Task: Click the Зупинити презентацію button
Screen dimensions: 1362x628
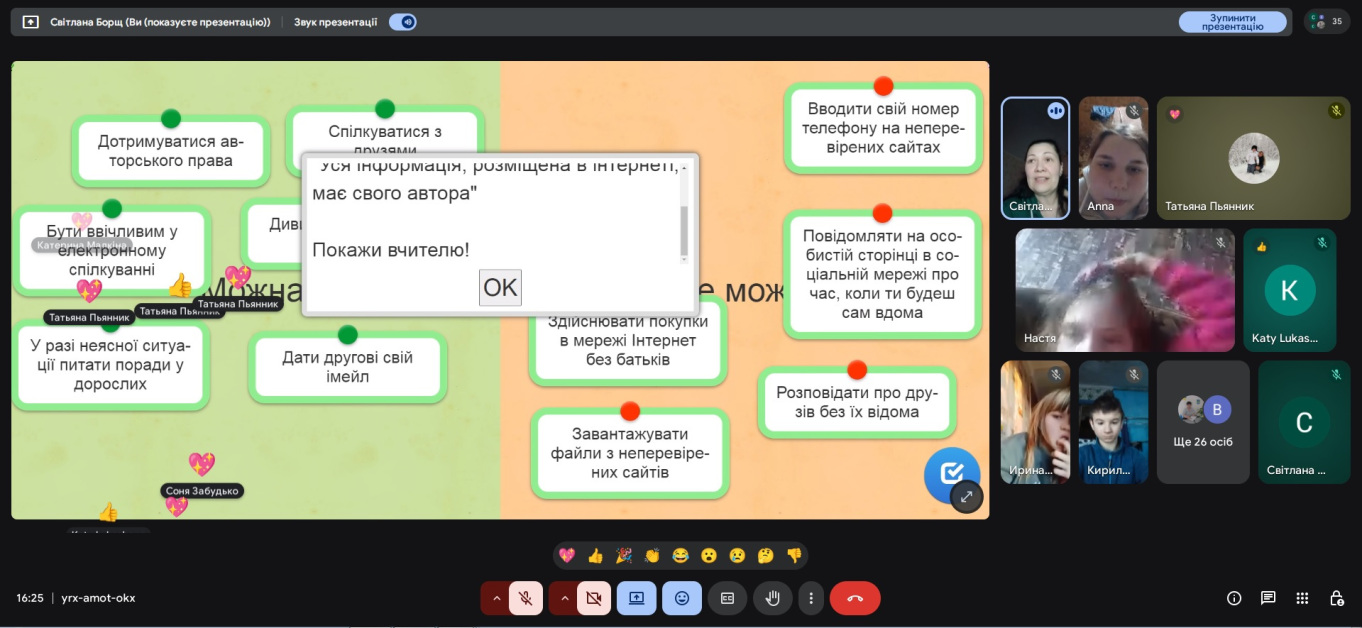Action: point(1232,22)
